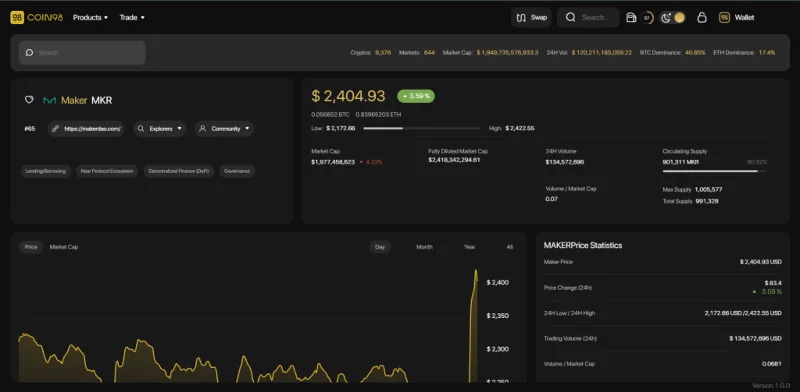The height and width of the screenshot is (392, 800).
Task: Click the Markets 644 value
Action: 430,53
